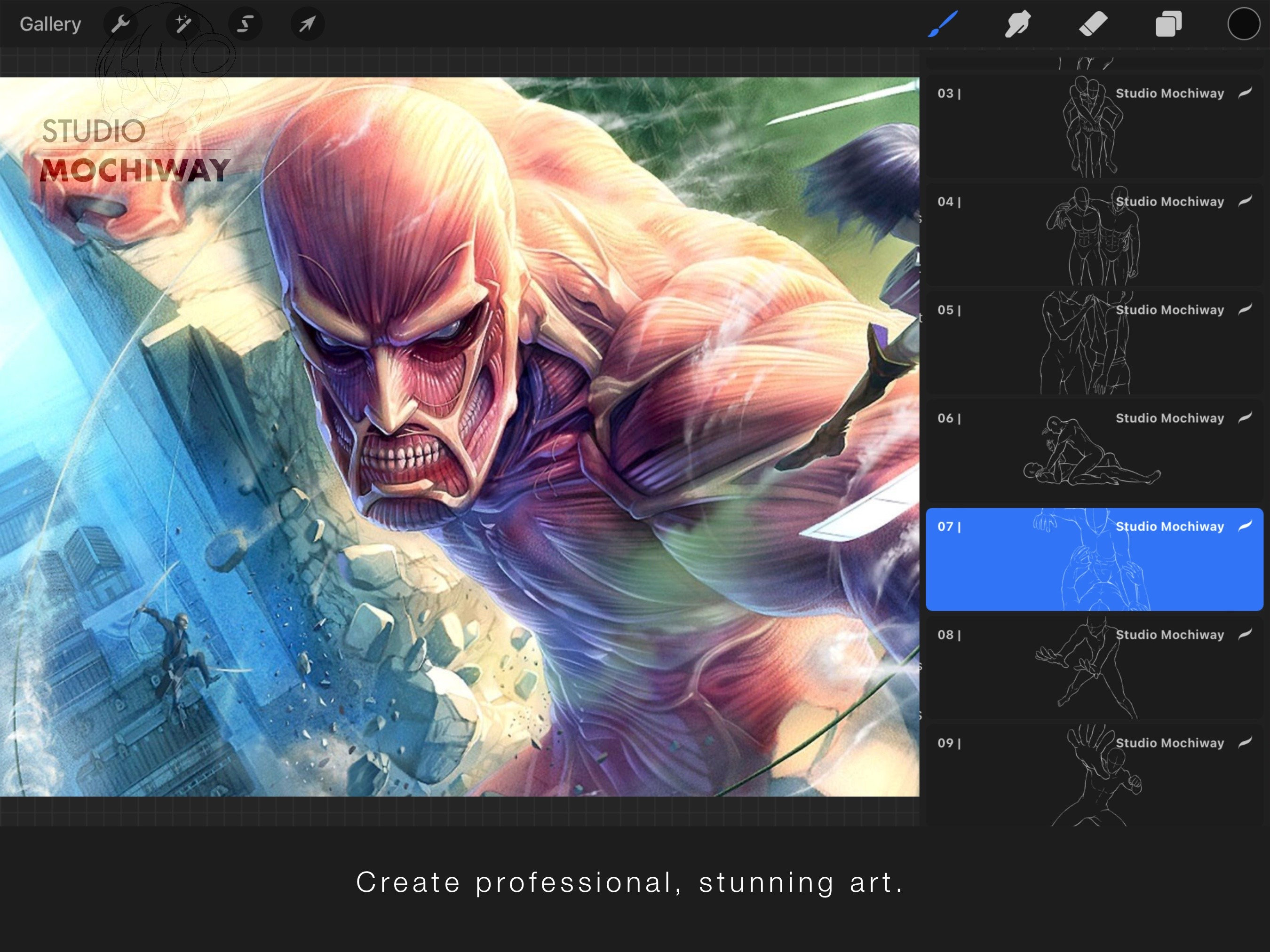Activate the Transform arrow tool
Image resolution: width=1270 pixels, height=952 pixels.
coord(308,24)
